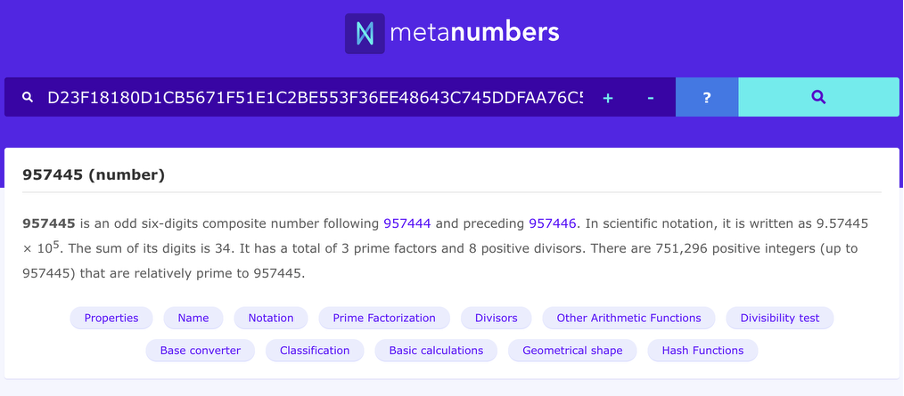
Task: Open Other Arithmetic Functions section
Action: click(629, 318)
